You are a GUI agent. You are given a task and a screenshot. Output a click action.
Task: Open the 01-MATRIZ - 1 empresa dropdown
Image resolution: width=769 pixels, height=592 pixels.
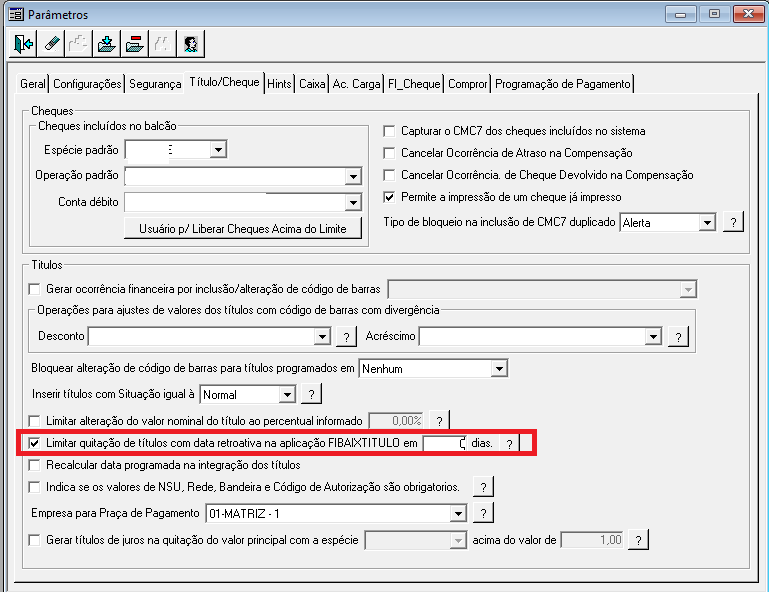coord(458,514)
